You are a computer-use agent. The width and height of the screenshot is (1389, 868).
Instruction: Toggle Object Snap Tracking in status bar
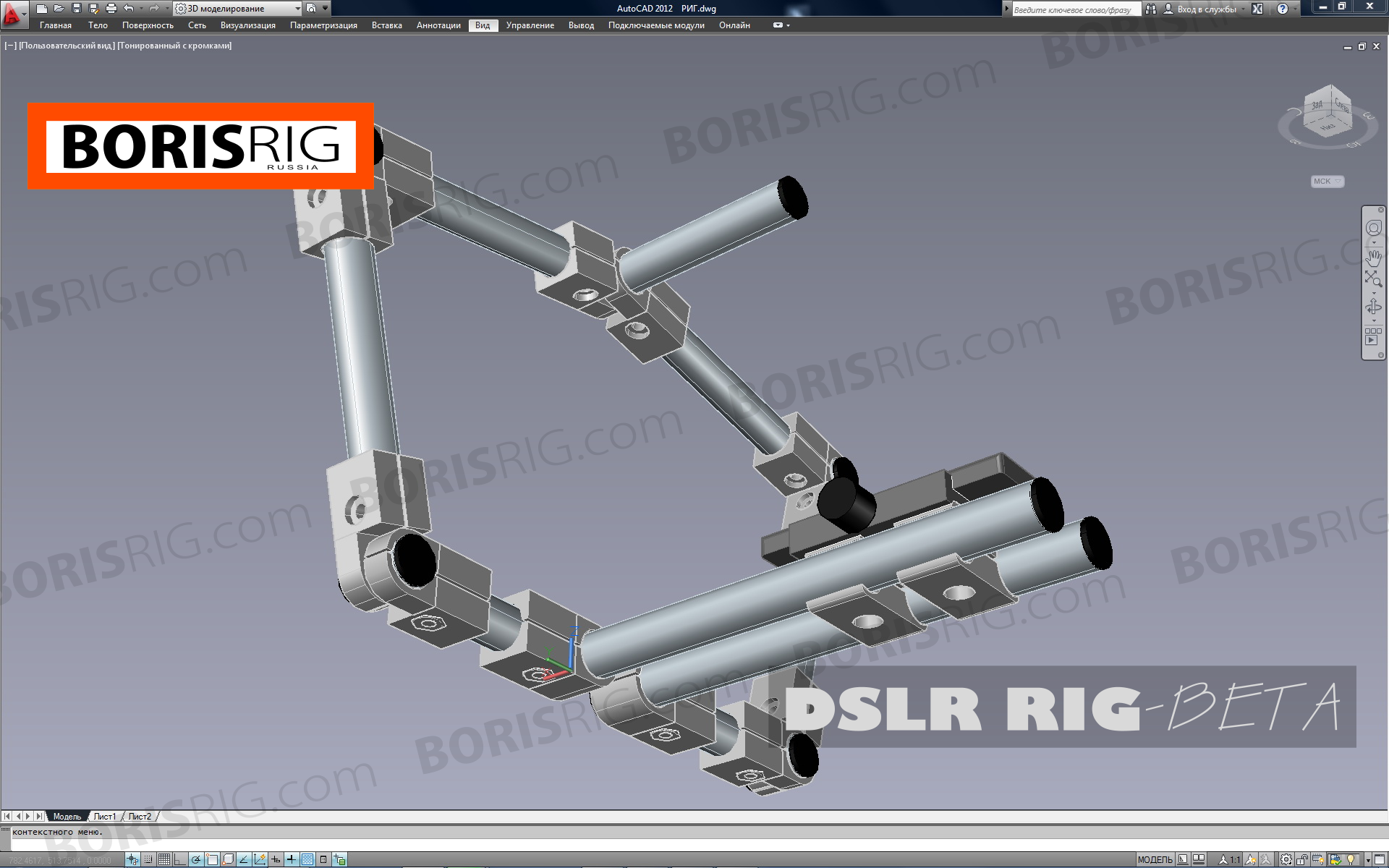tap(244, 859)
